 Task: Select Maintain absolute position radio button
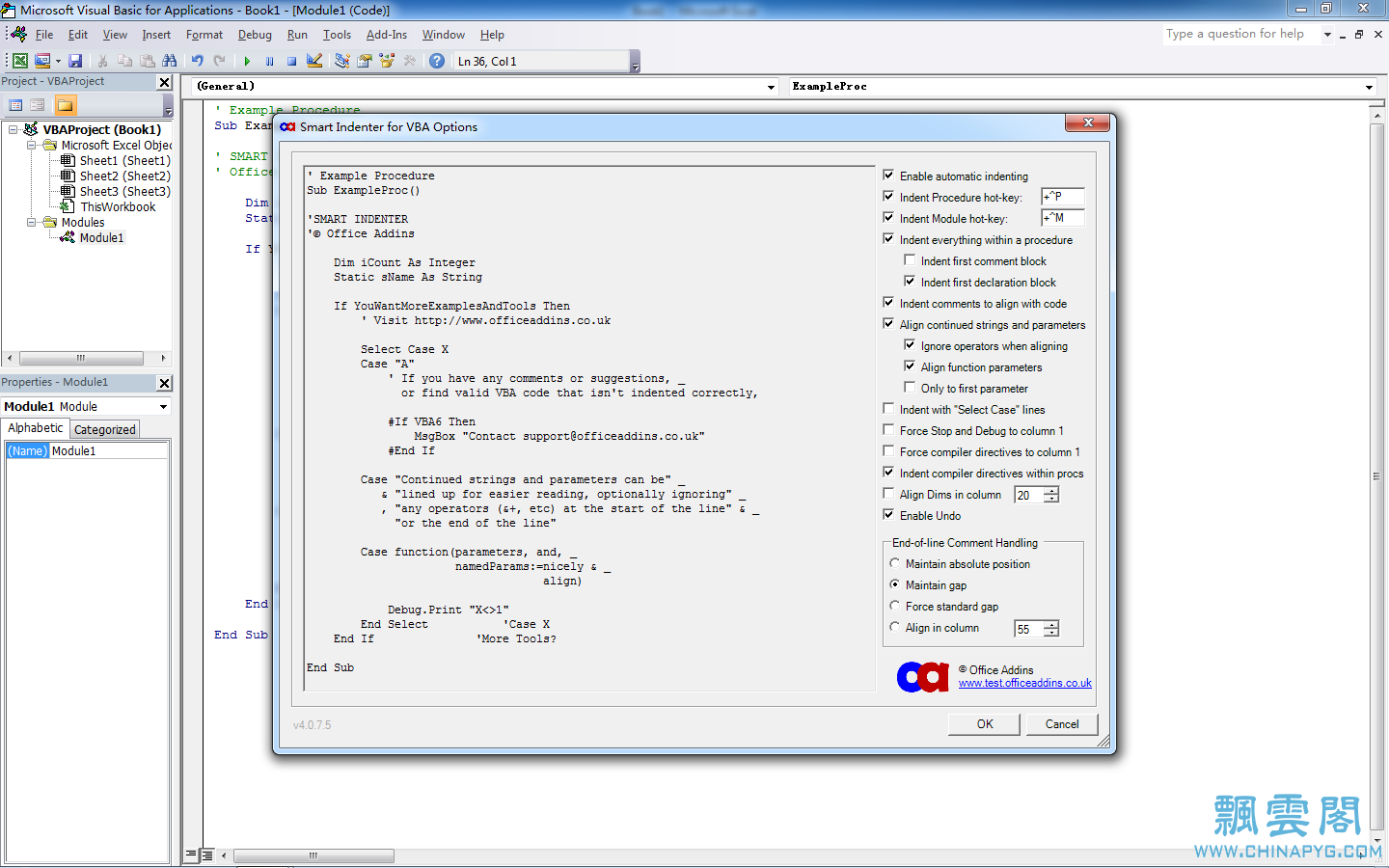tap(894, 563)
